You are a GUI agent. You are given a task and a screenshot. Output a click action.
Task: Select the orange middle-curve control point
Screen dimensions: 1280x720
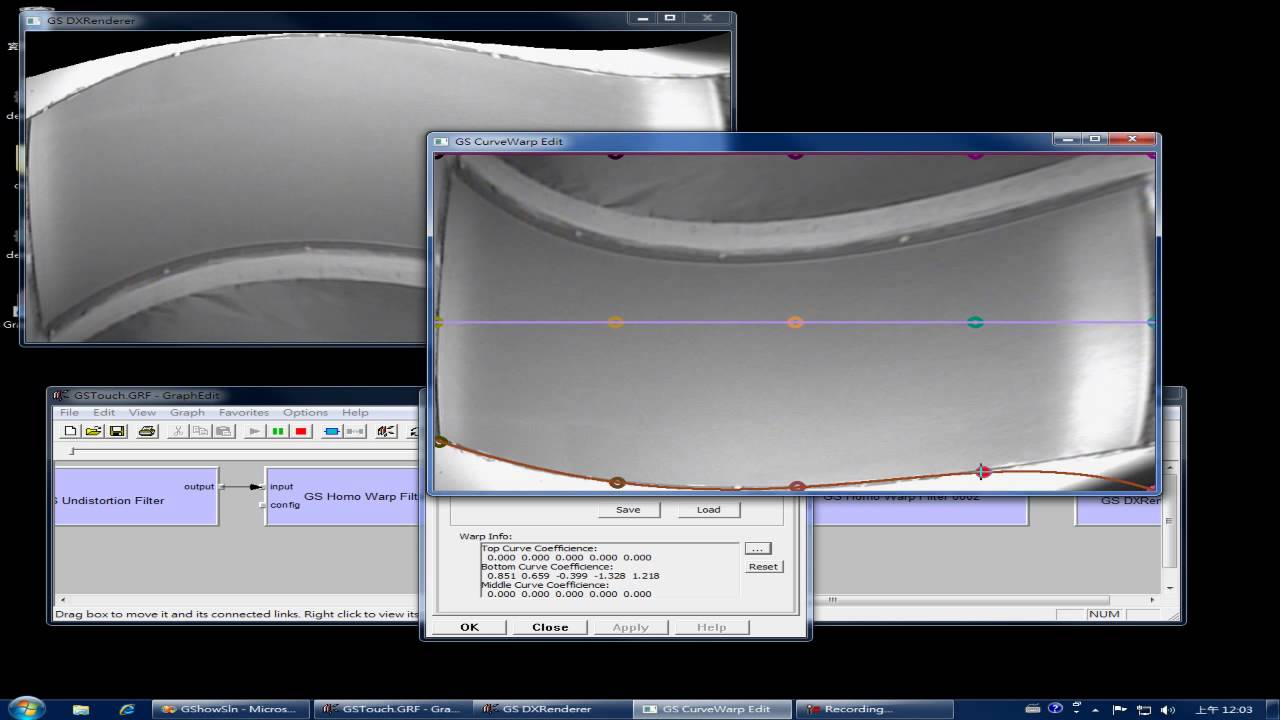tap(795, 322)
